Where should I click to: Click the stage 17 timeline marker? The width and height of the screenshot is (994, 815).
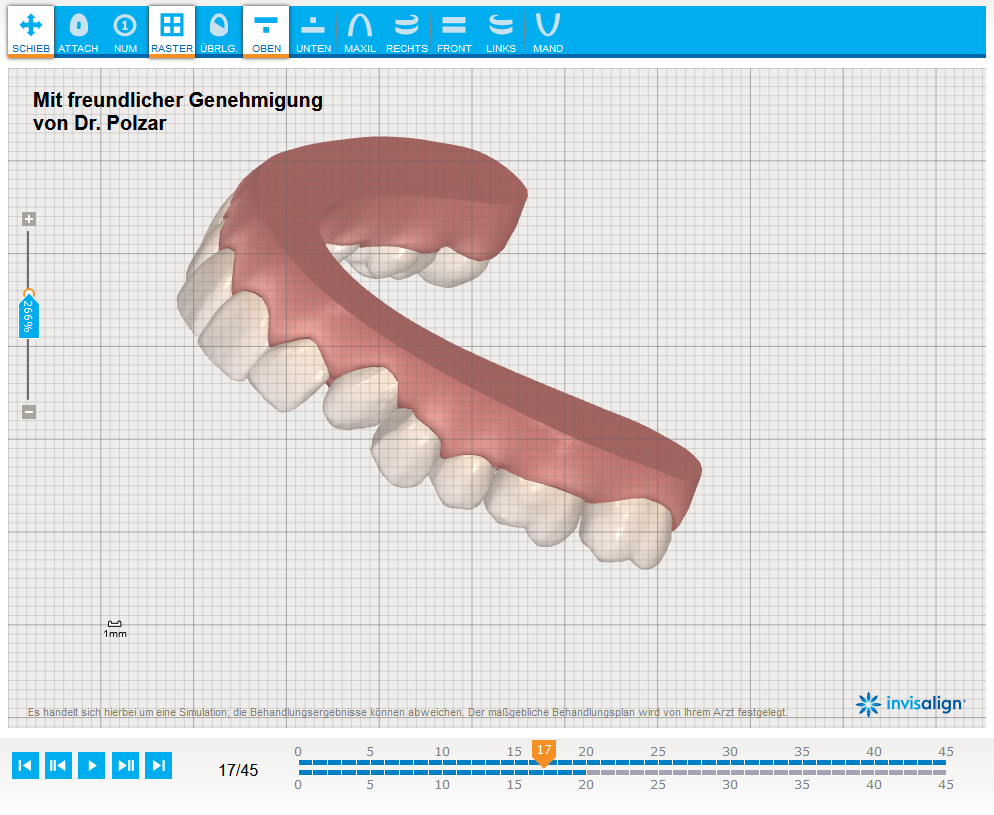point(544,752)
